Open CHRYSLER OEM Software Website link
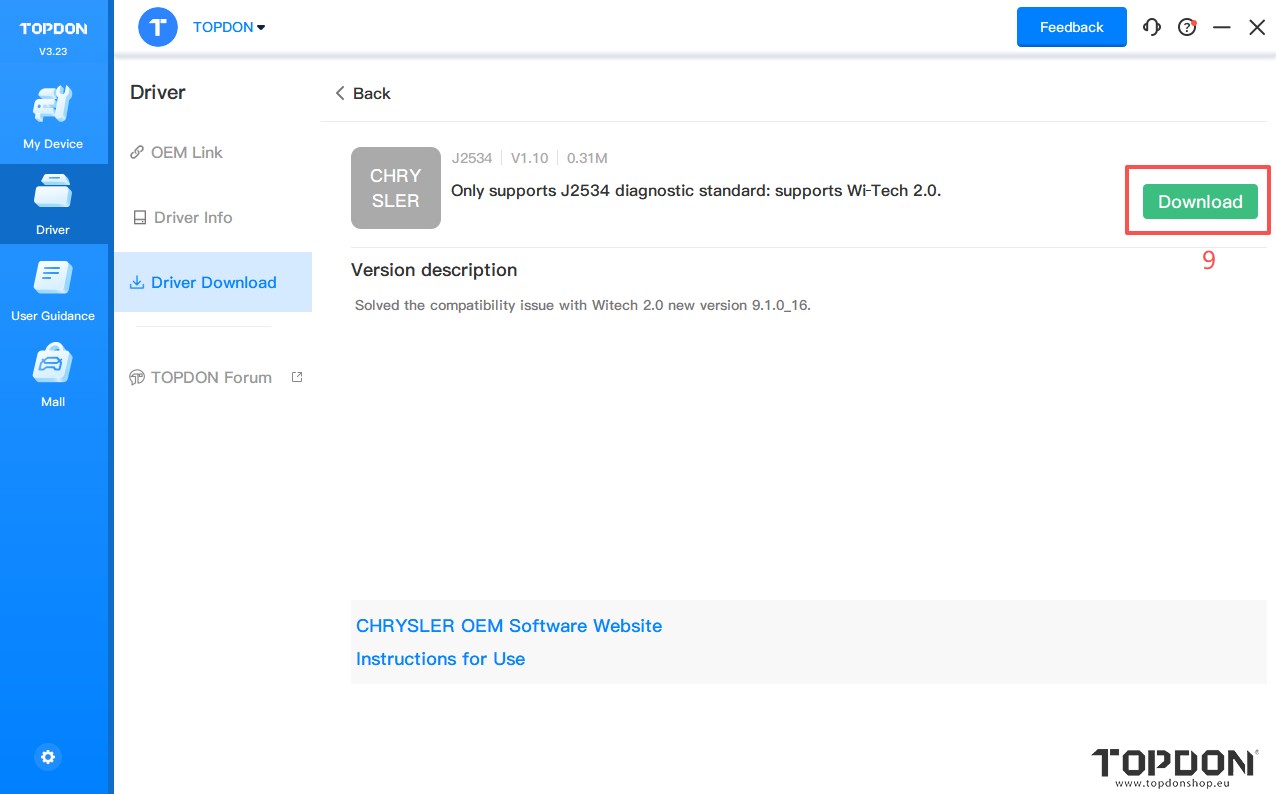This screenshot has height=794, width=1276. [x=509, y=625]
